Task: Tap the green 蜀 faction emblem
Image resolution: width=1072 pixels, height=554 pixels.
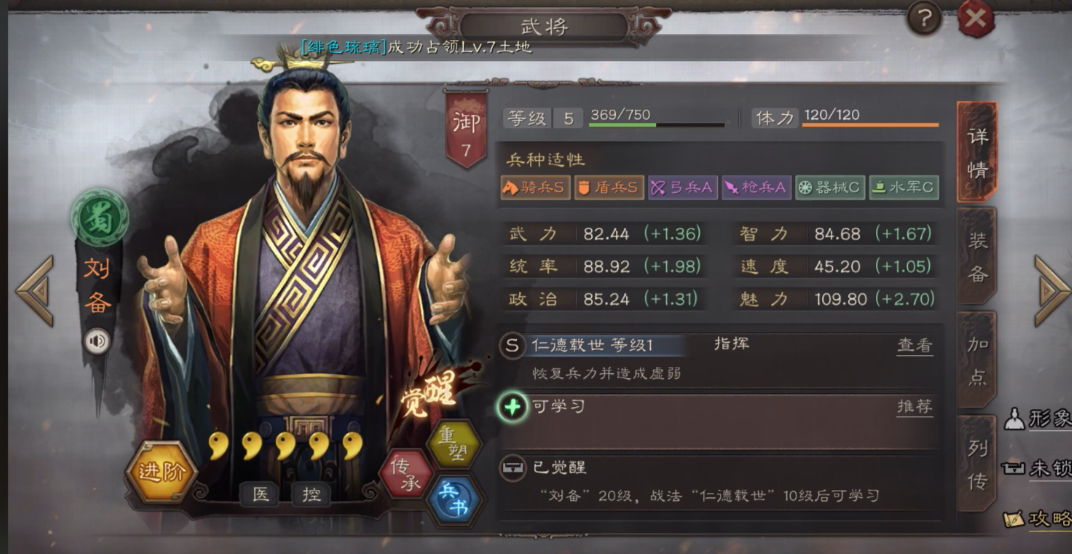Action: point(100,218)
